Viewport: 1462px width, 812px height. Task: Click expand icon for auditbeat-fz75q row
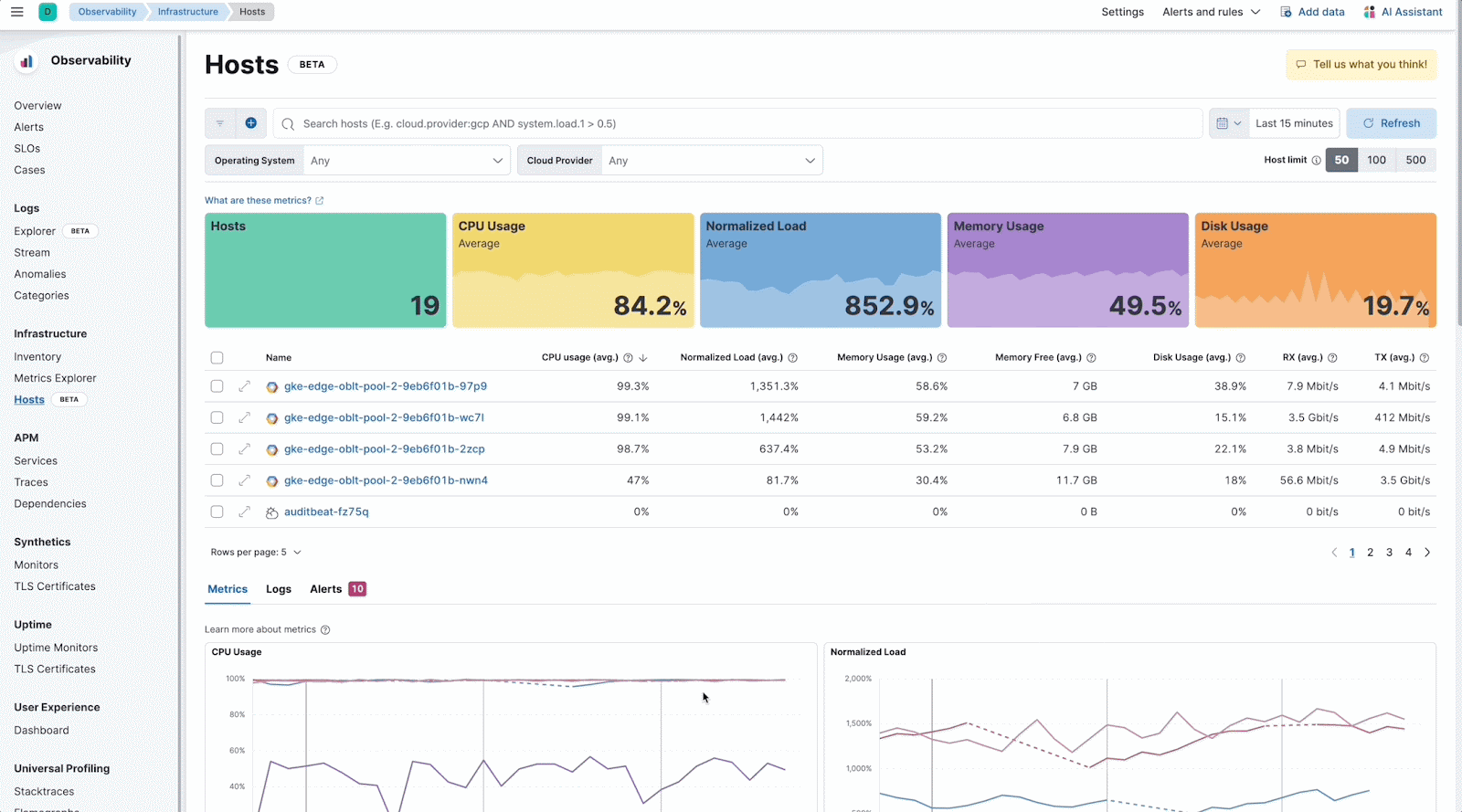(244, 512)
